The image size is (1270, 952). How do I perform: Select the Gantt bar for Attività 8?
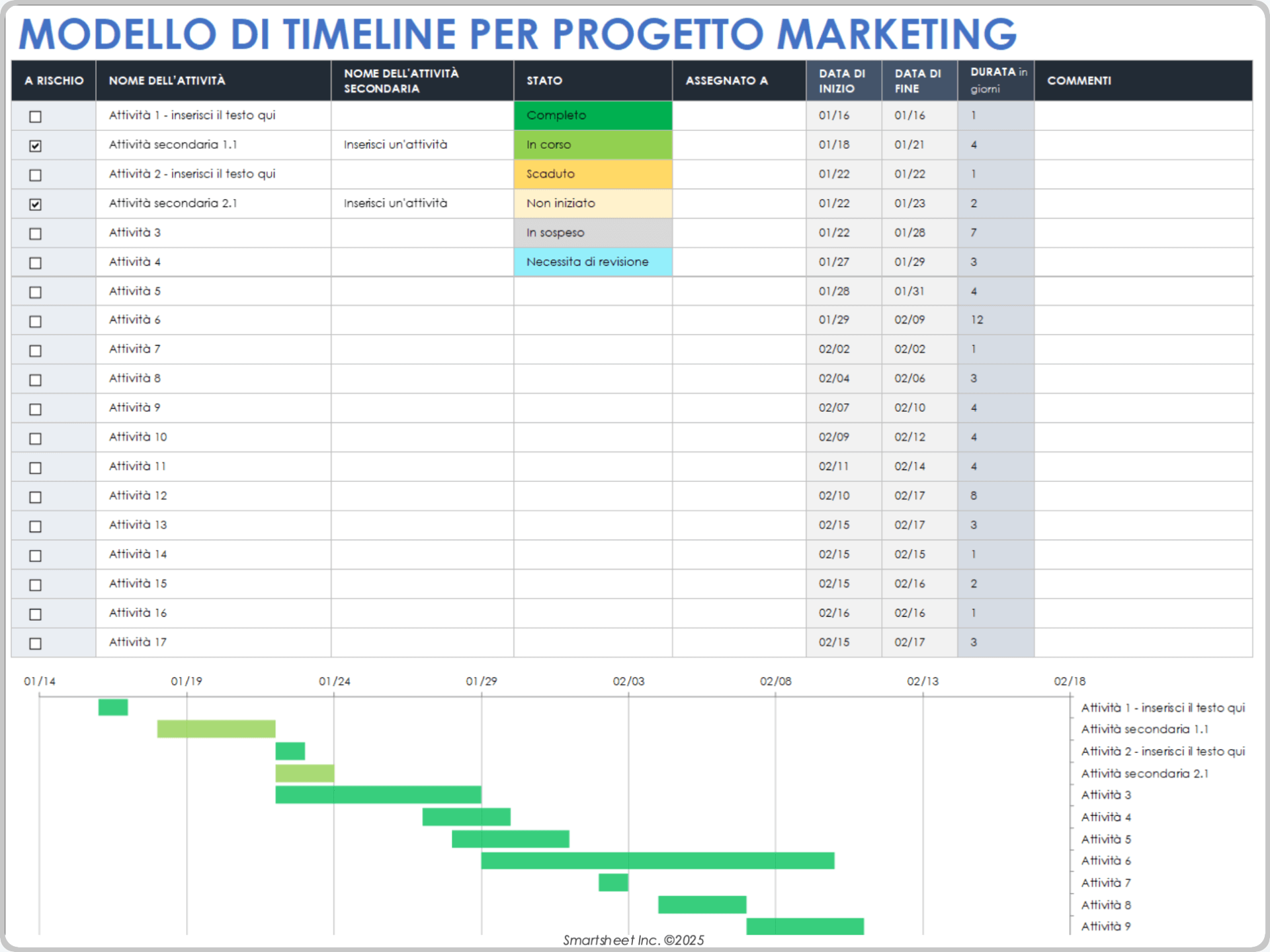click(702, 904)
